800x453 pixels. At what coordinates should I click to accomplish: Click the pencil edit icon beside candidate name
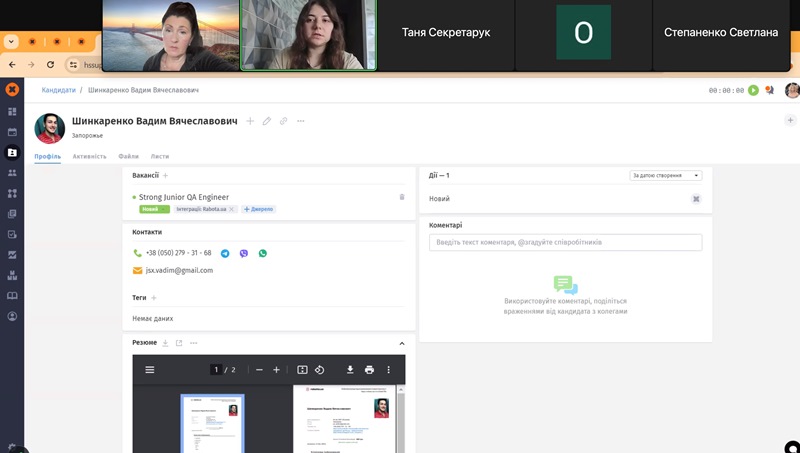pos(267,121)
